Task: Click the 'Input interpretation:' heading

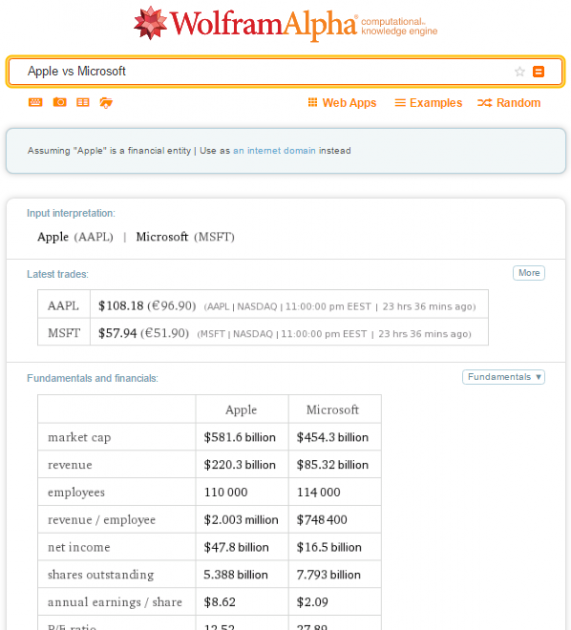Action: tap(71, 213)
